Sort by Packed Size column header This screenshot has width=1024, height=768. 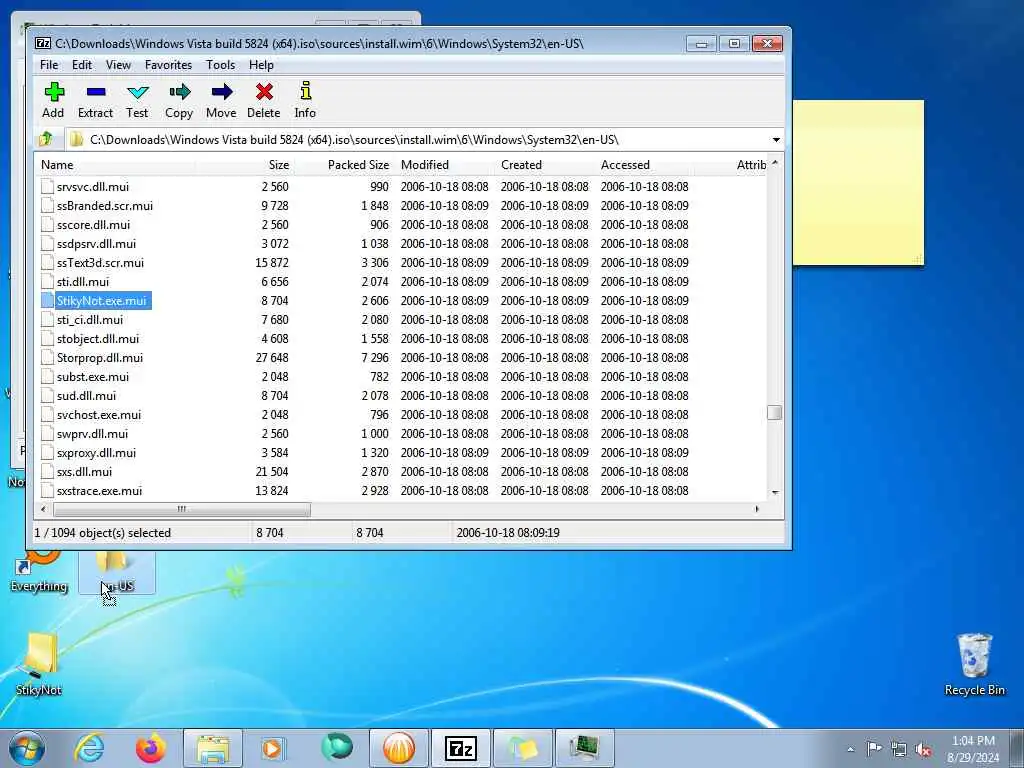[x=343, y=165]
